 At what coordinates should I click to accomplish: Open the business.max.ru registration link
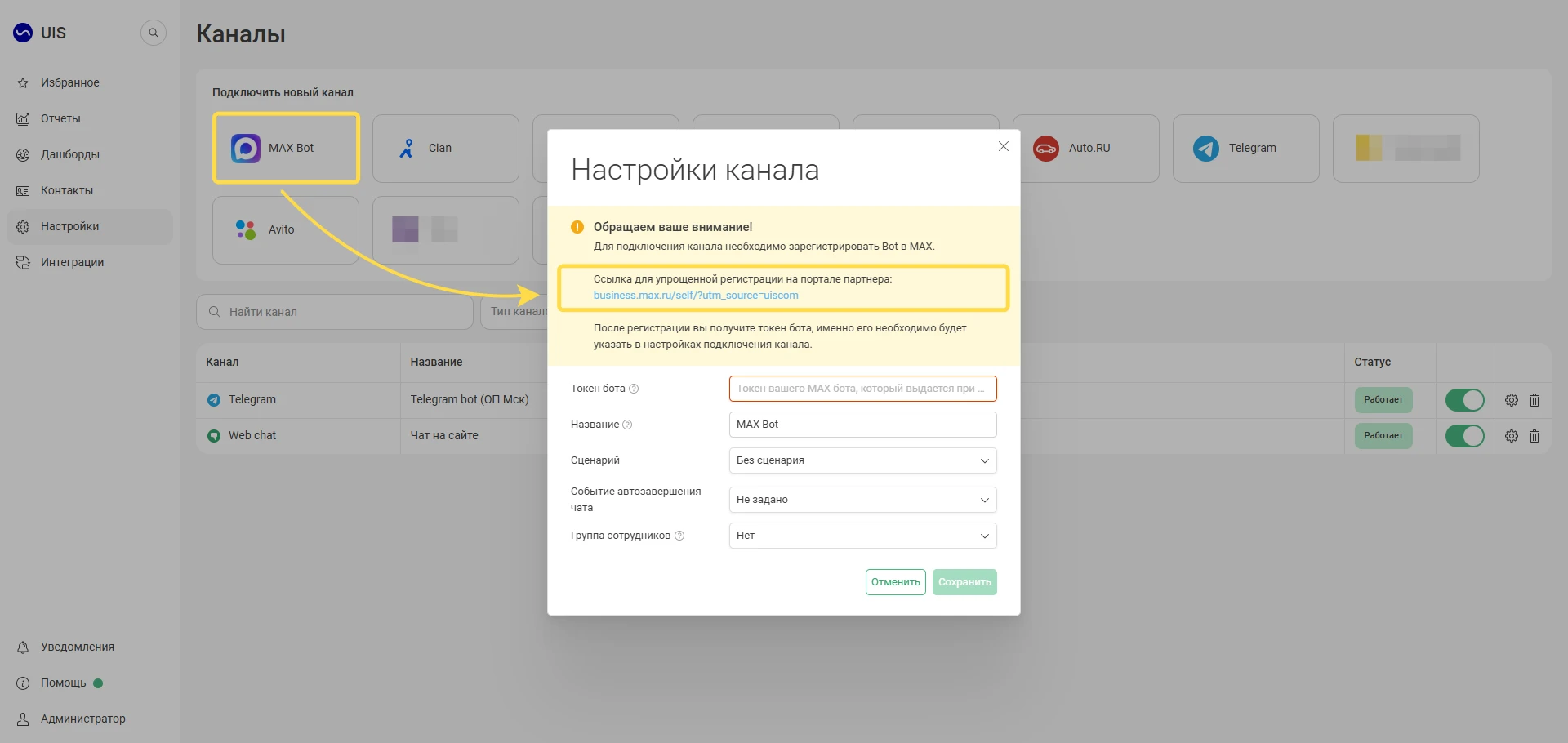pos(696,296)
